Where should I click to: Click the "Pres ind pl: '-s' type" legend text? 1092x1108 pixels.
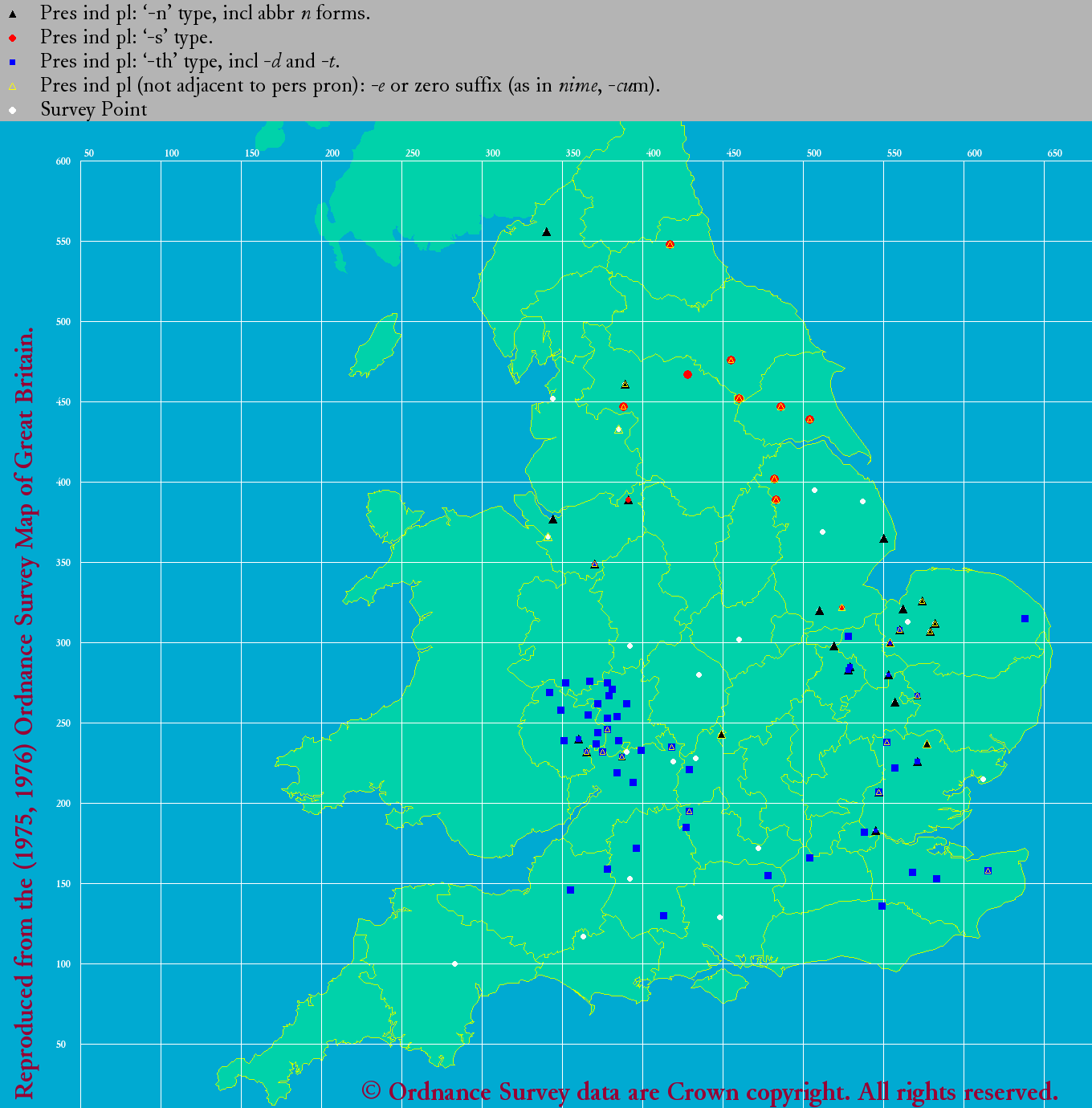pos(126,38)
